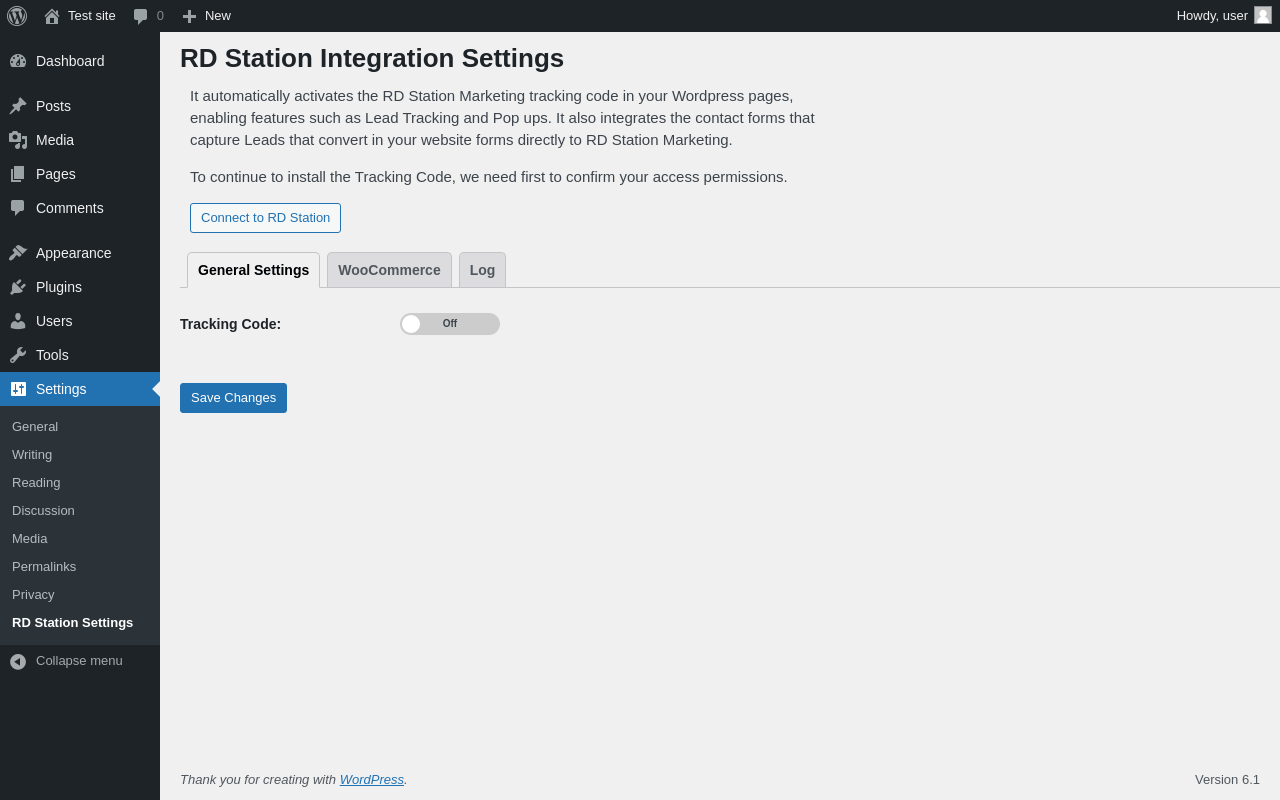Toggle the Tracking Code switch on

pyautogui.click(x=450, y=324)
